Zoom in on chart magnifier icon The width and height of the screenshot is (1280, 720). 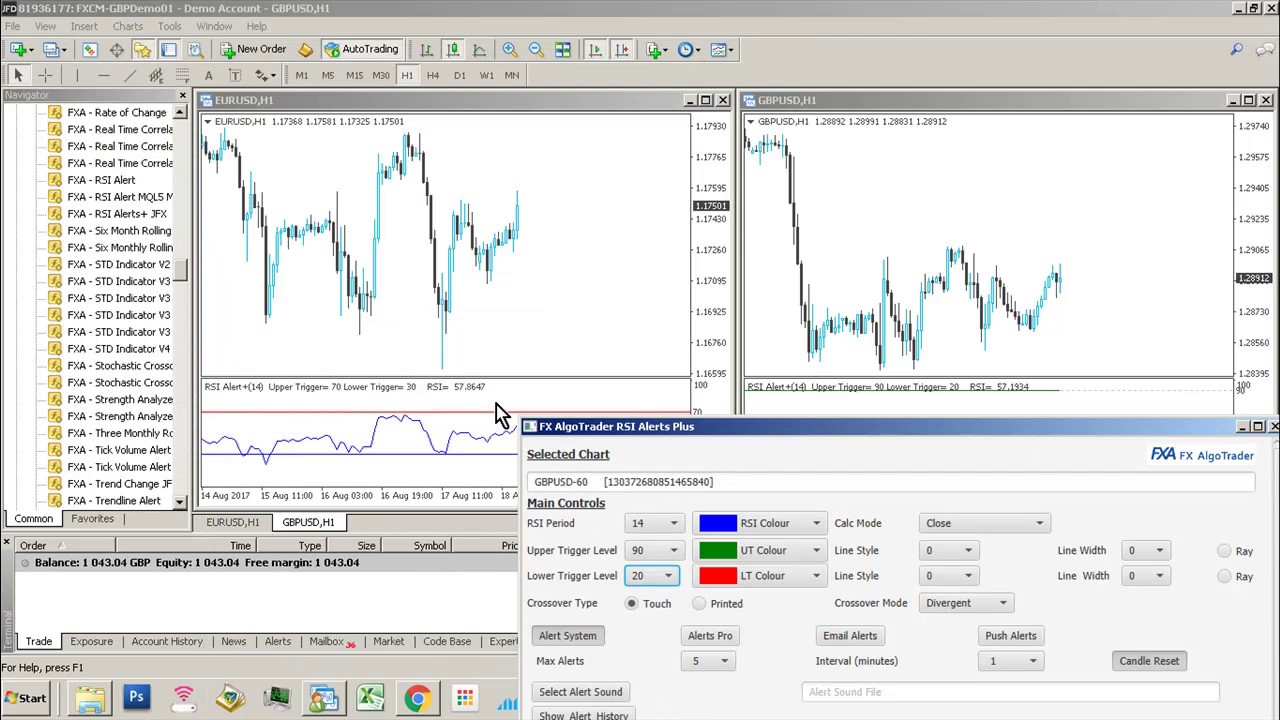[510, 49]
